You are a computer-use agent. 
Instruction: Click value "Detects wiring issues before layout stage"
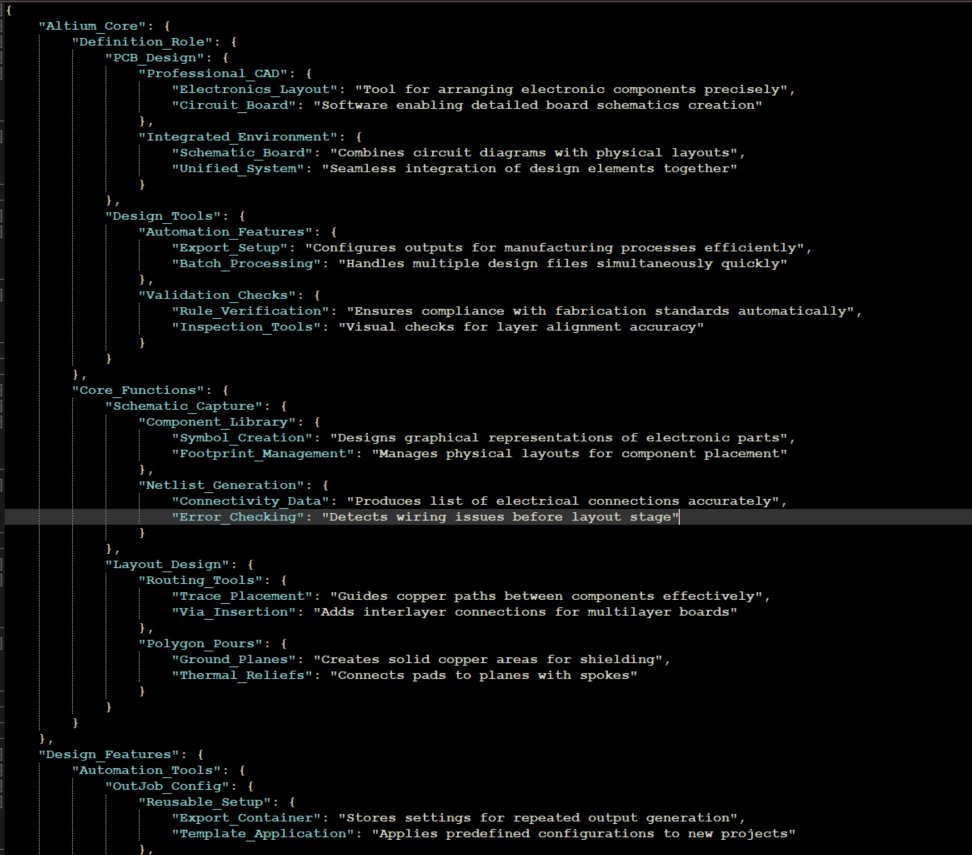[x=500, y=517]
